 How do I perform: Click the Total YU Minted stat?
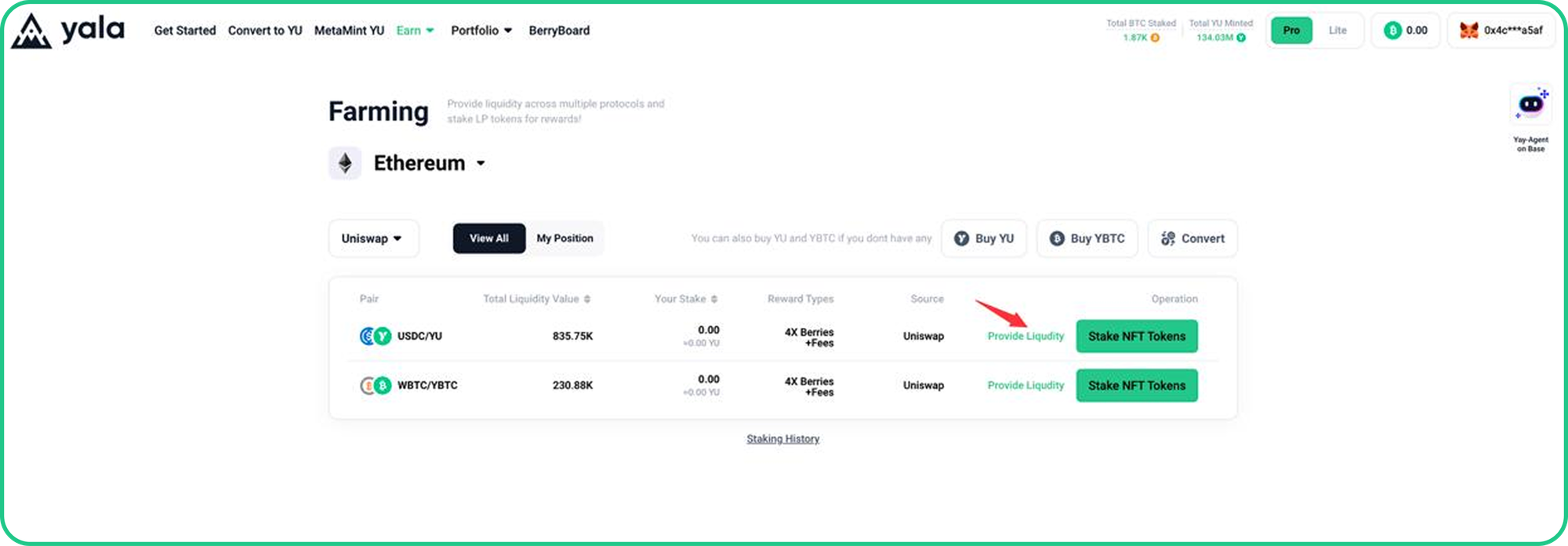pos(1221,31)
